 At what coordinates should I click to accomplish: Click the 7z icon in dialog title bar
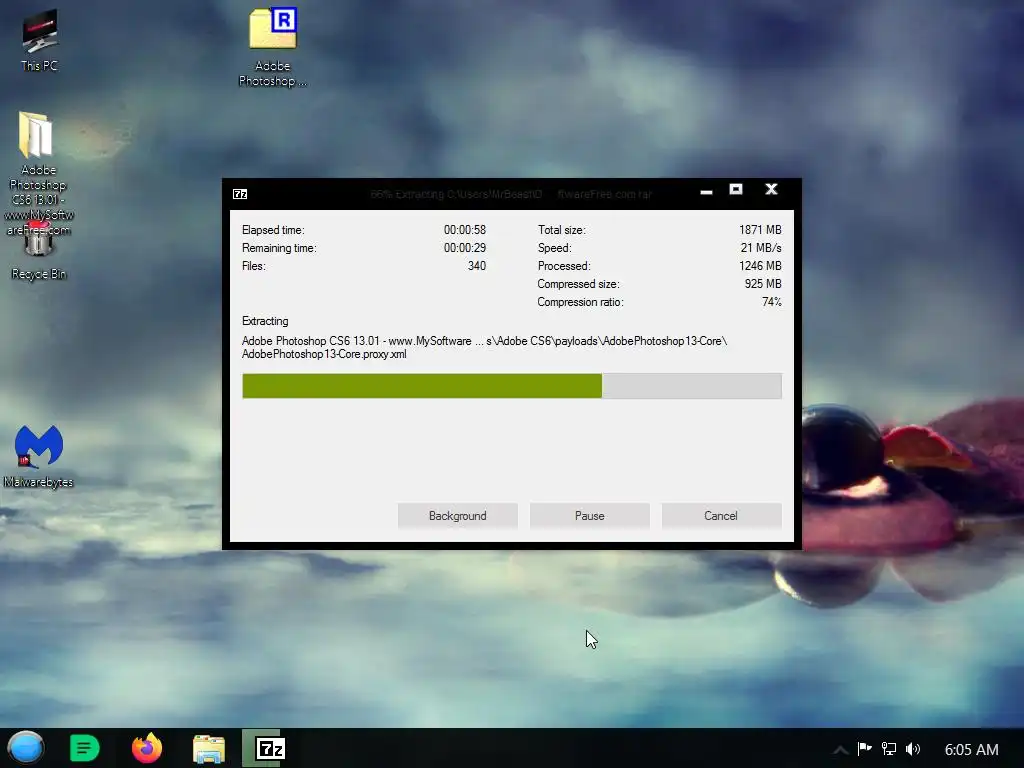[x=240, y=194]
